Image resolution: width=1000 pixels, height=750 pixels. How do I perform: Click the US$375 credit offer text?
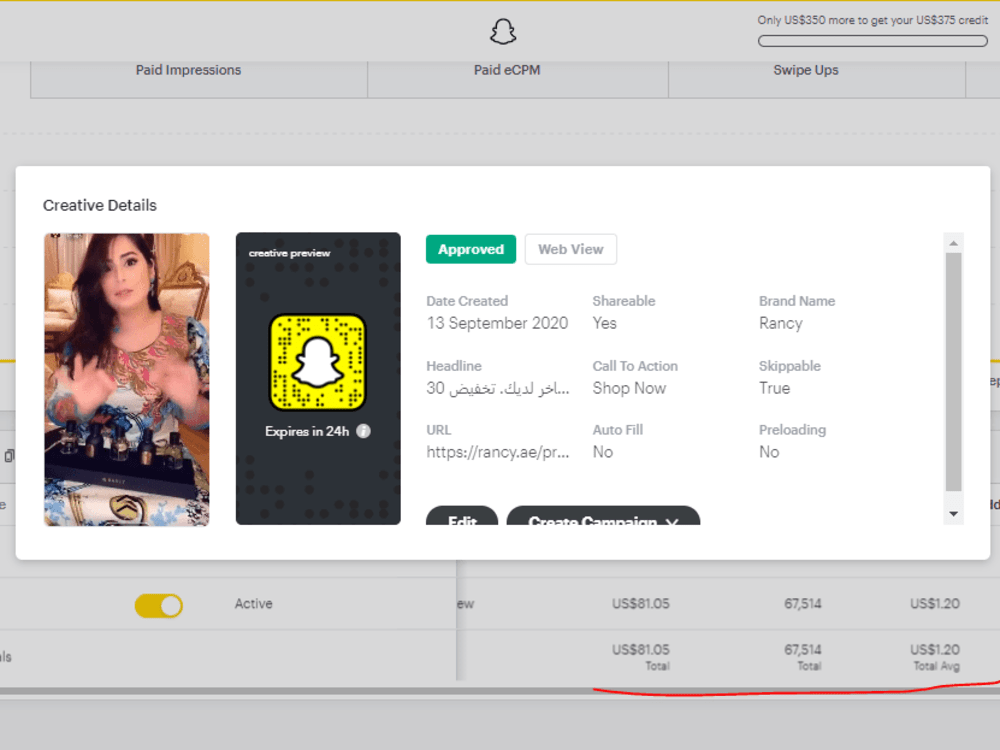(872, 20)
